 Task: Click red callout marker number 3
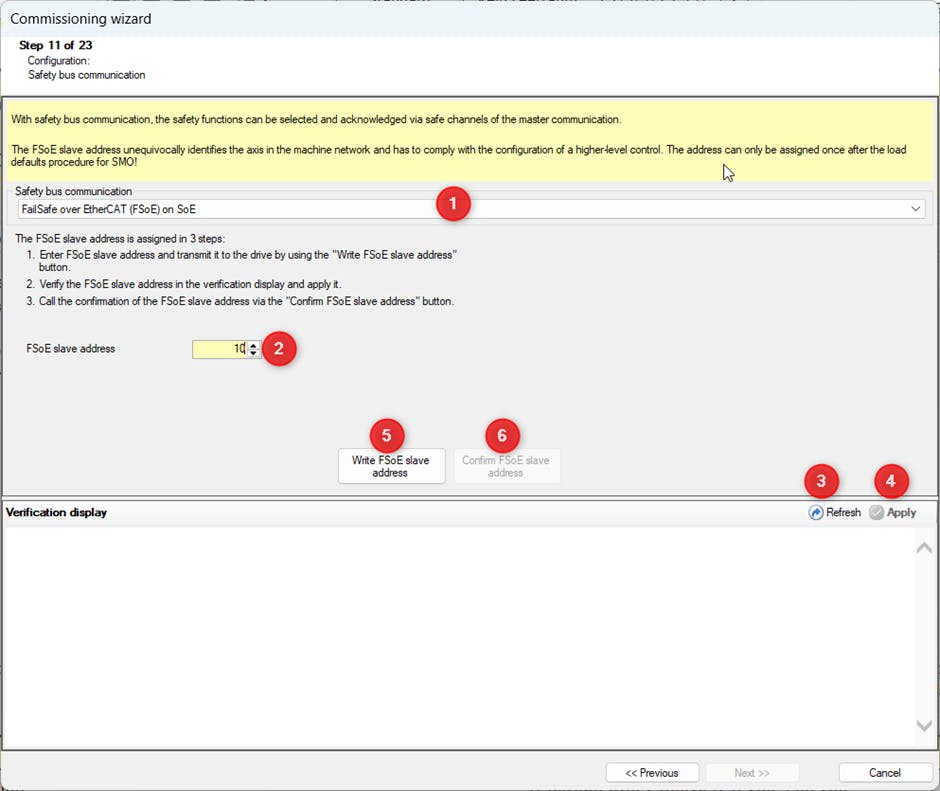(821, 481)
